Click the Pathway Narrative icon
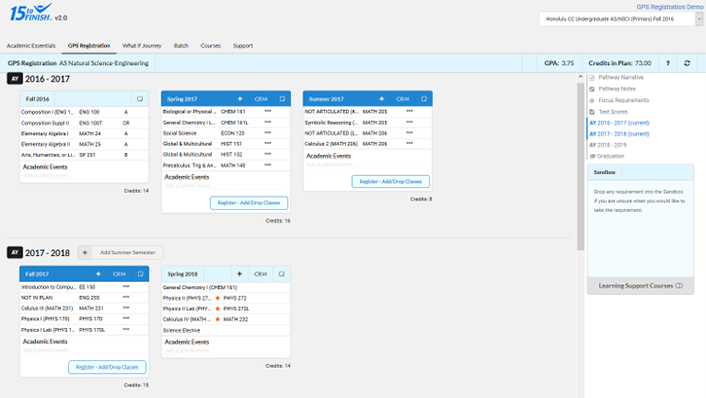706x398 pixels. 593,77
